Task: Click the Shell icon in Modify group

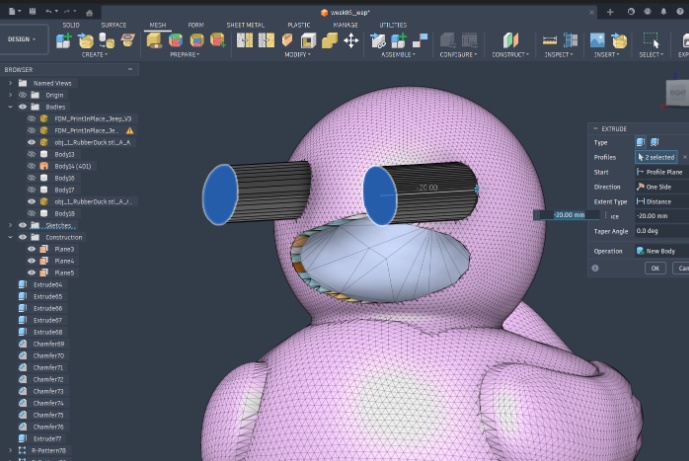Action: (308, 40)
